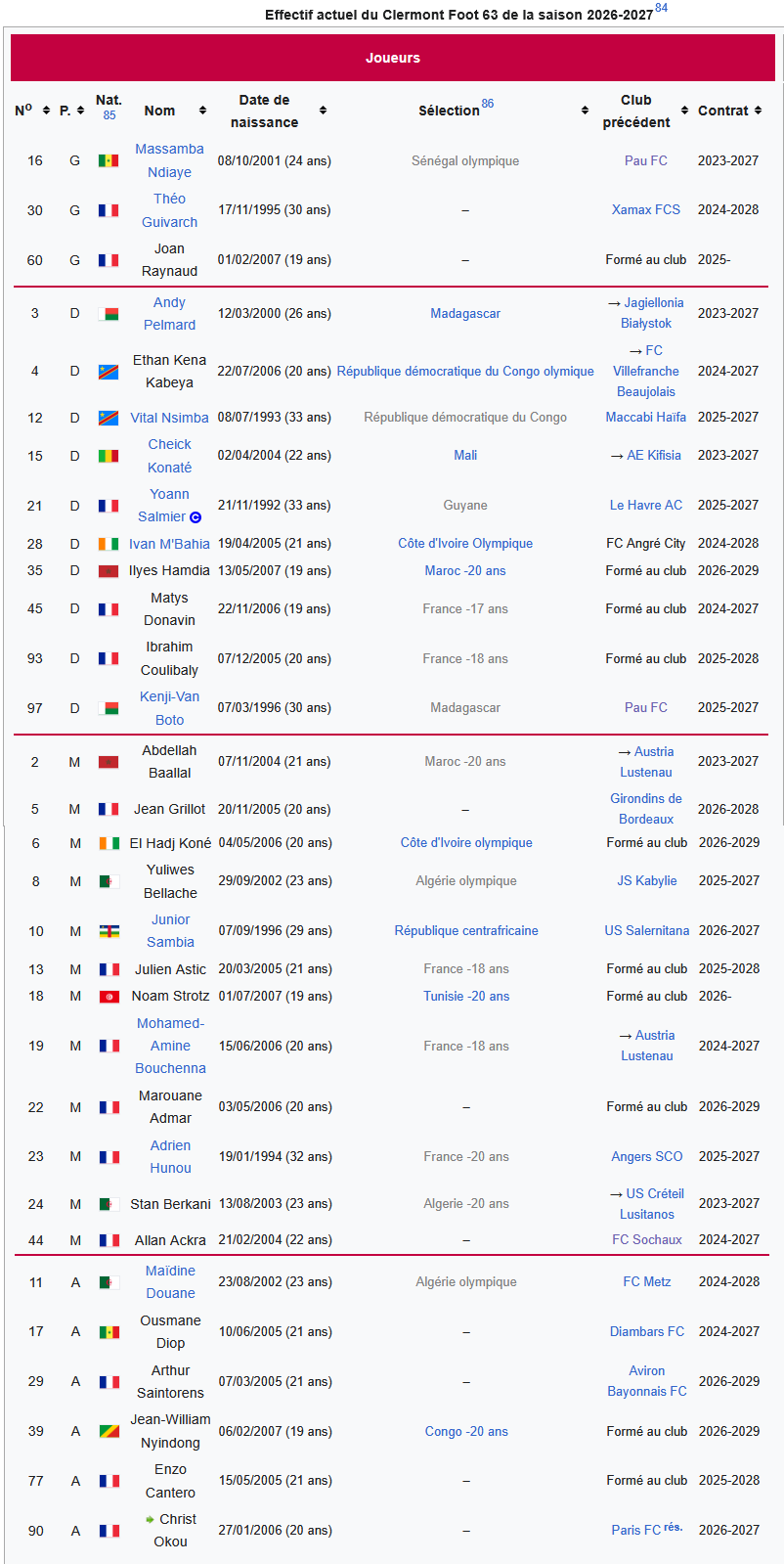
Task: Sort by Club précédent arrows
Action: [685, 111]
